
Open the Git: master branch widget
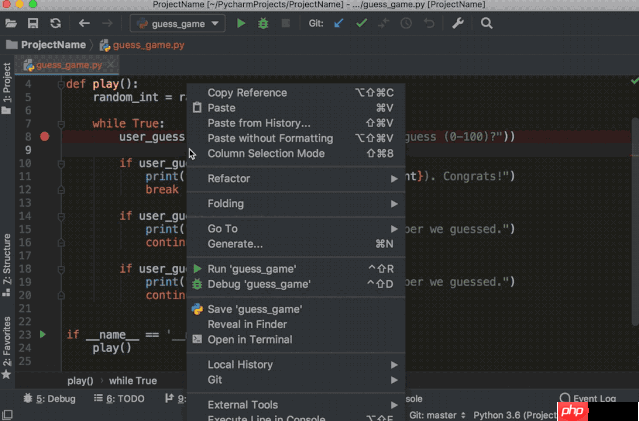click(x=437, y=415)
